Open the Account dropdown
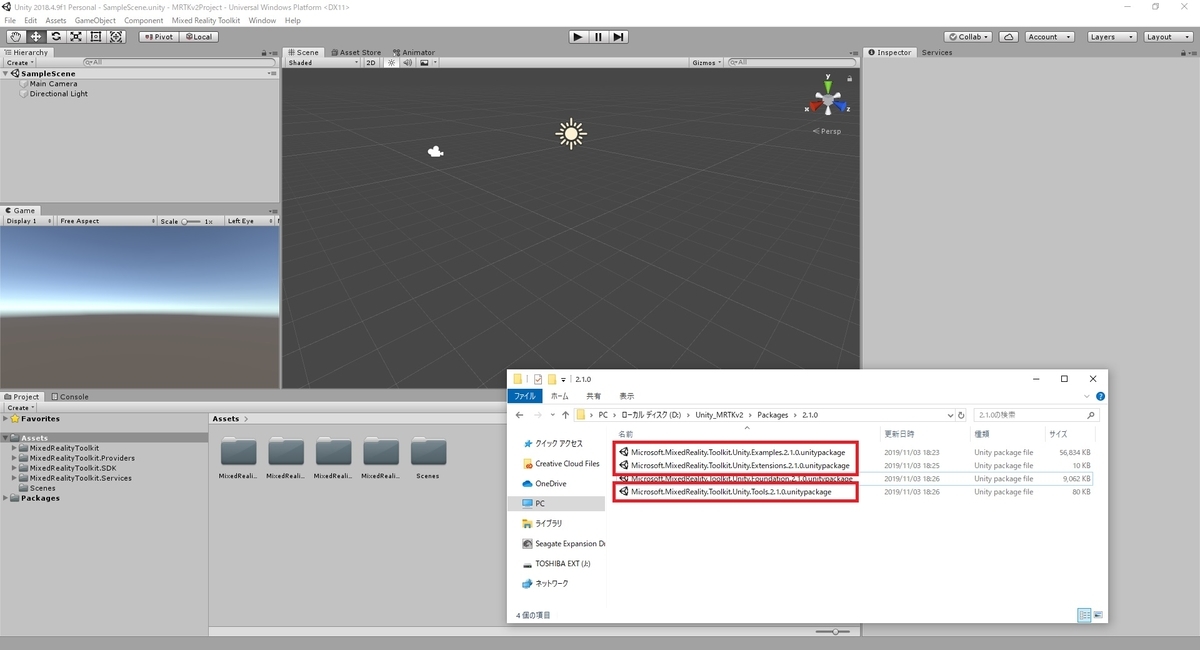Screen dimensions: 1200x650 click(1049, 37)
